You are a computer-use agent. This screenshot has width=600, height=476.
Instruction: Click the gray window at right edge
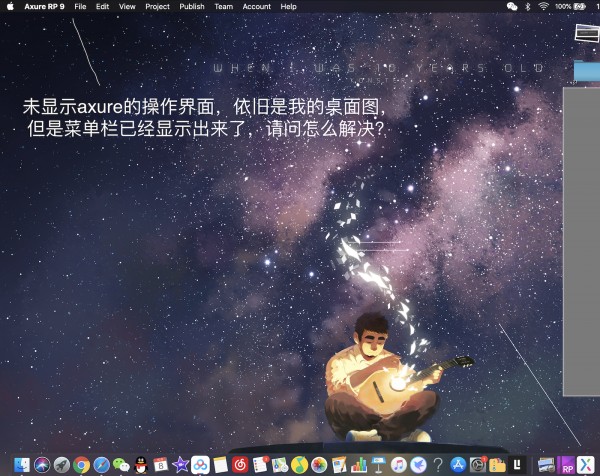coord(582,242)
